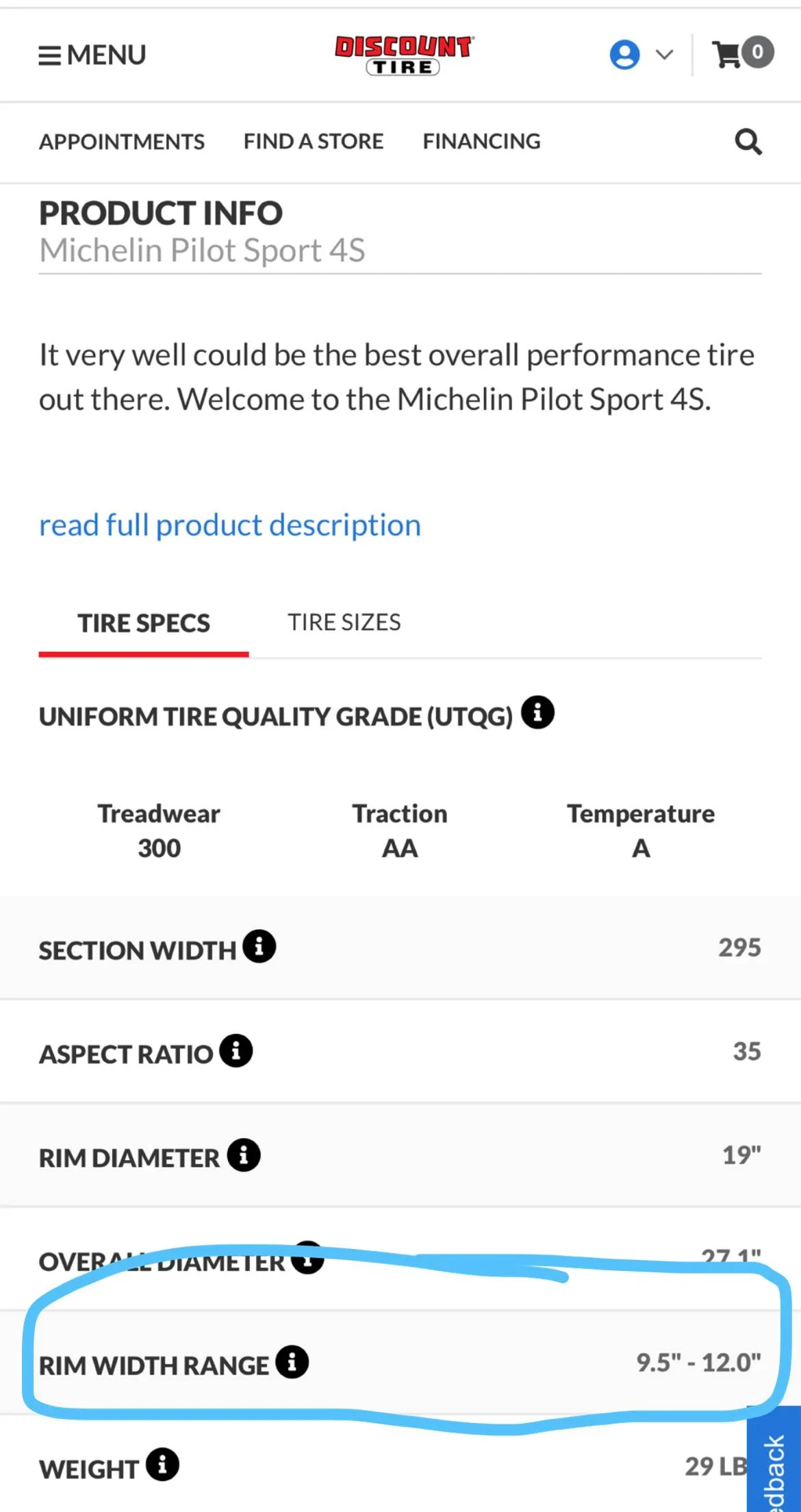This screenshot has width=801, height=1512.
Task: Open the hamburger MENU
Action: point(92,55)
